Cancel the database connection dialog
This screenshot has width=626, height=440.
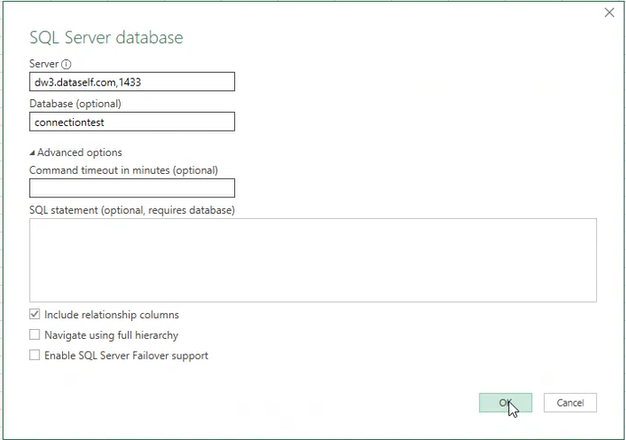pos(570,402)
